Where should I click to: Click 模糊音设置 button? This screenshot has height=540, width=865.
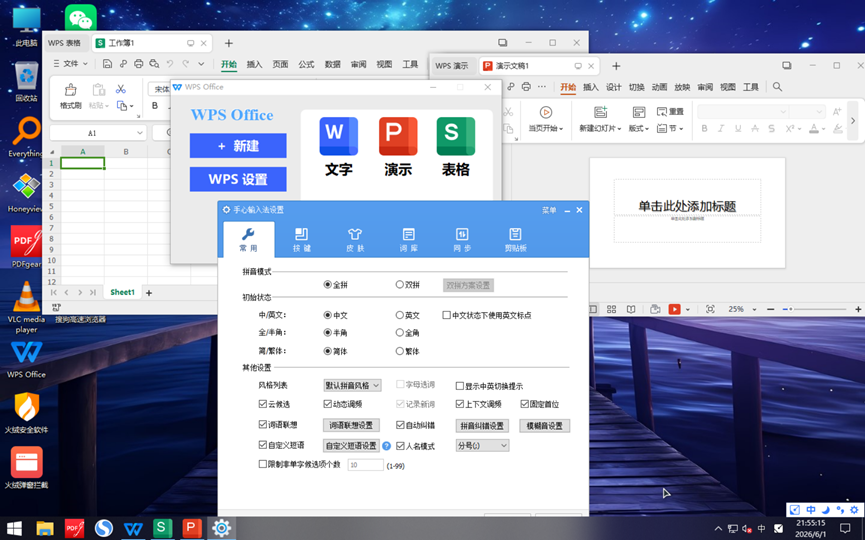click(544, 426)
